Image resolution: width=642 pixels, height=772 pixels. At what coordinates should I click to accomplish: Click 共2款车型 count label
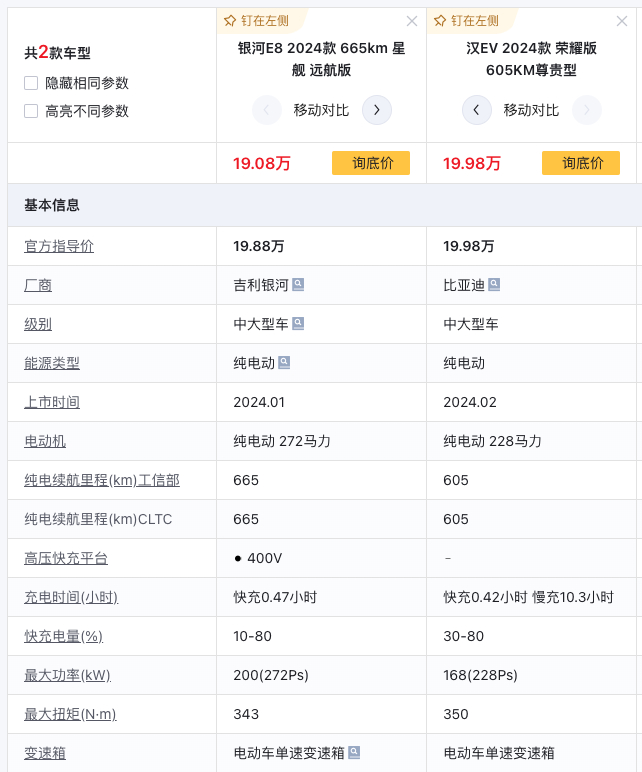[57, 52]
